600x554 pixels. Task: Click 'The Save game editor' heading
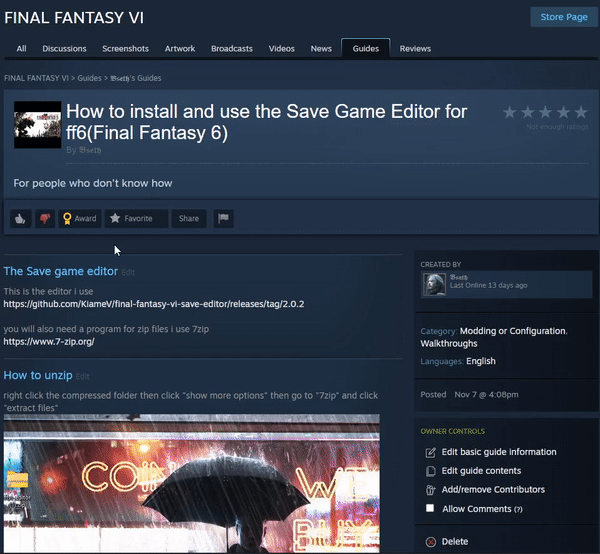point(60,271)
